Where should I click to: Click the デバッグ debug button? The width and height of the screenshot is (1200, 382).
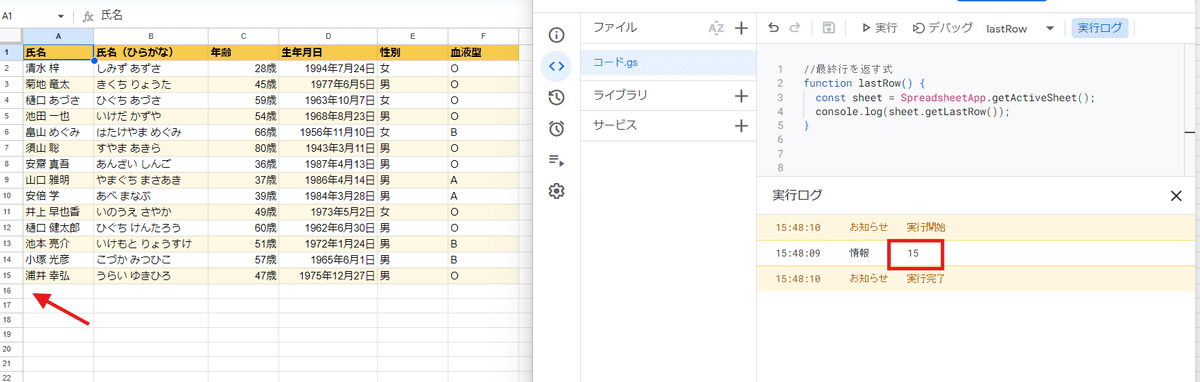(x=940, y=28)
